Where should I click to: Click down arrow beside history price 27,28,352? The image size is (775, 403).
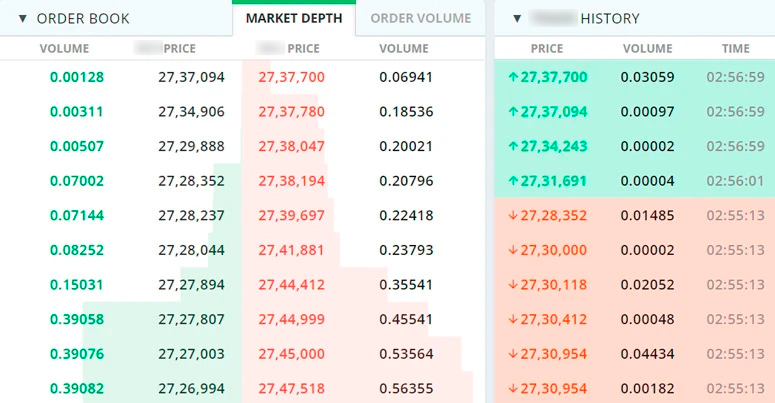pyautogui.click(x=513, y=216)
